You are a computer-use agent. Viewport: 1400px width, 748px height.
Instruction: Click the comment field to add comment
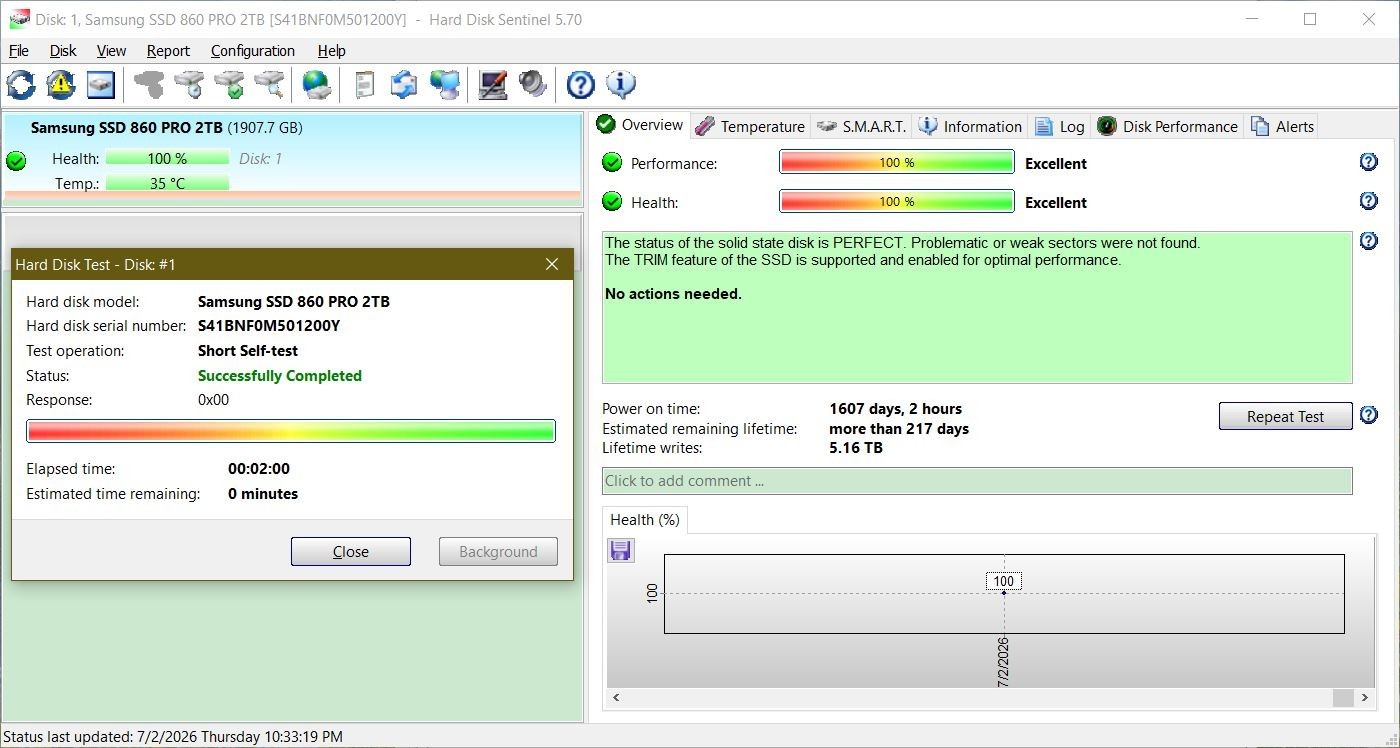pos(977,480)
